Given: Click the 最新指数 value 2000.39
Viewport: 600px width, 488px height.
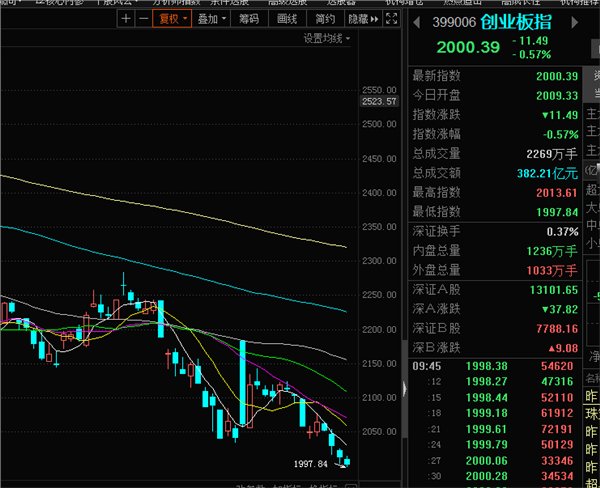Looking at the screenshot, I should 557,76.
